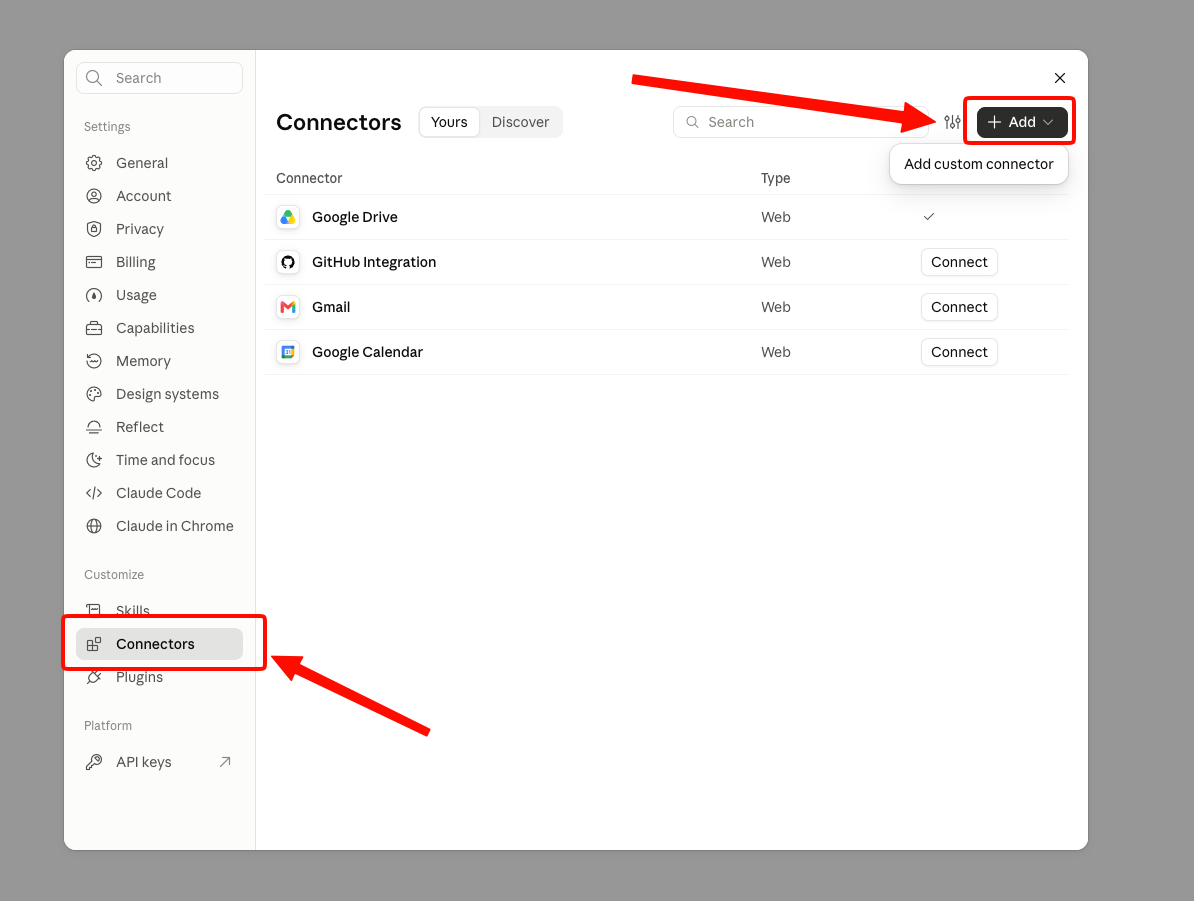Click Web type in Google Drive row
Screen dimensions: 1194x901
click(775, 217)
